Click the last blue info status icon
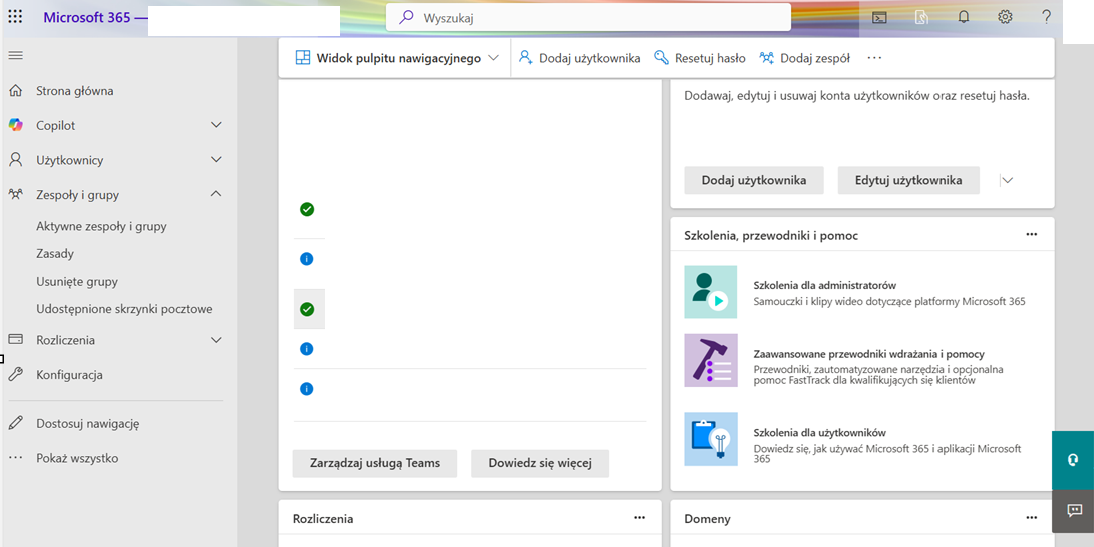 (306, 389)
